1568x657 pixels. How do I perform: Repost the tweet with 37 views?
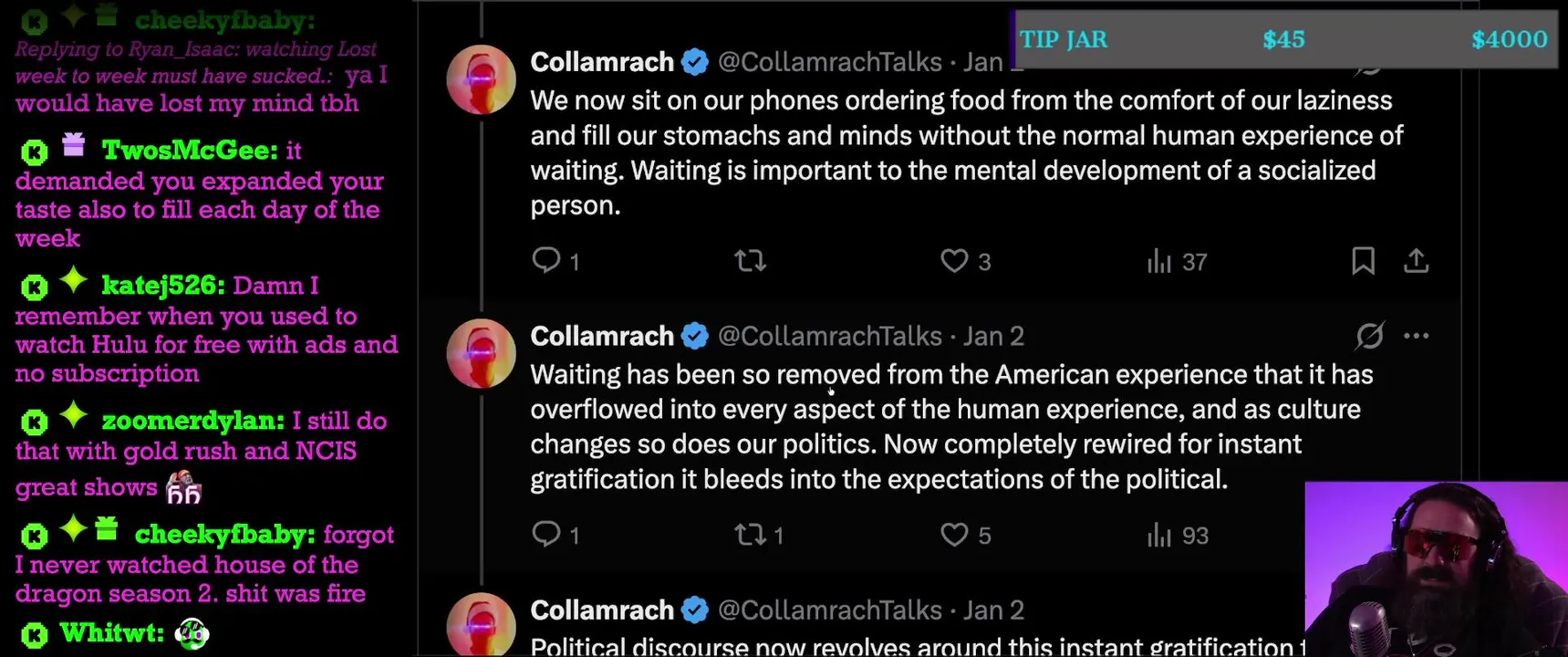750,262
